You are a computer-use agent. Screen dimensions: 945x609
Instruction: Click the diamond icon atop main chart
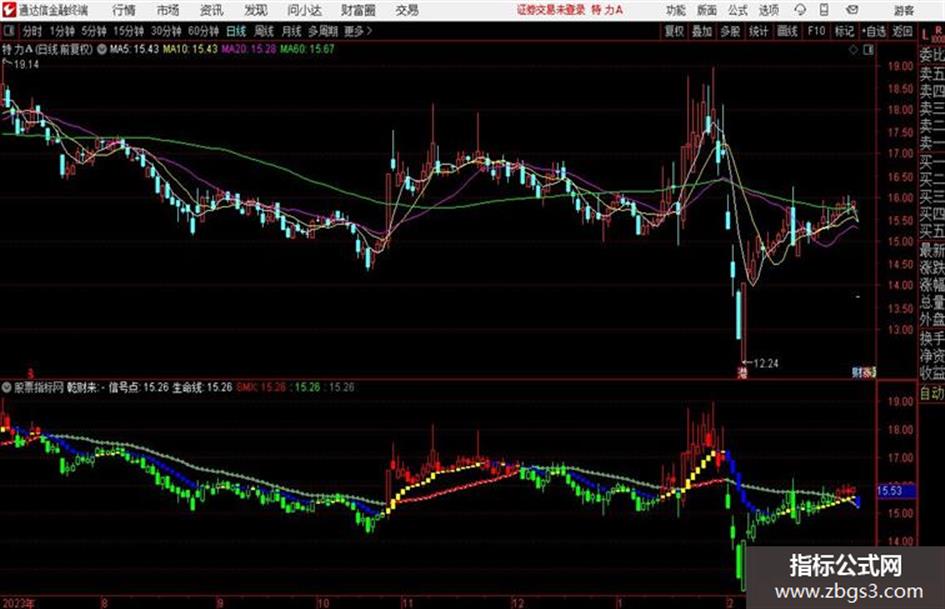pyautogui.click(x=853, y=50)
